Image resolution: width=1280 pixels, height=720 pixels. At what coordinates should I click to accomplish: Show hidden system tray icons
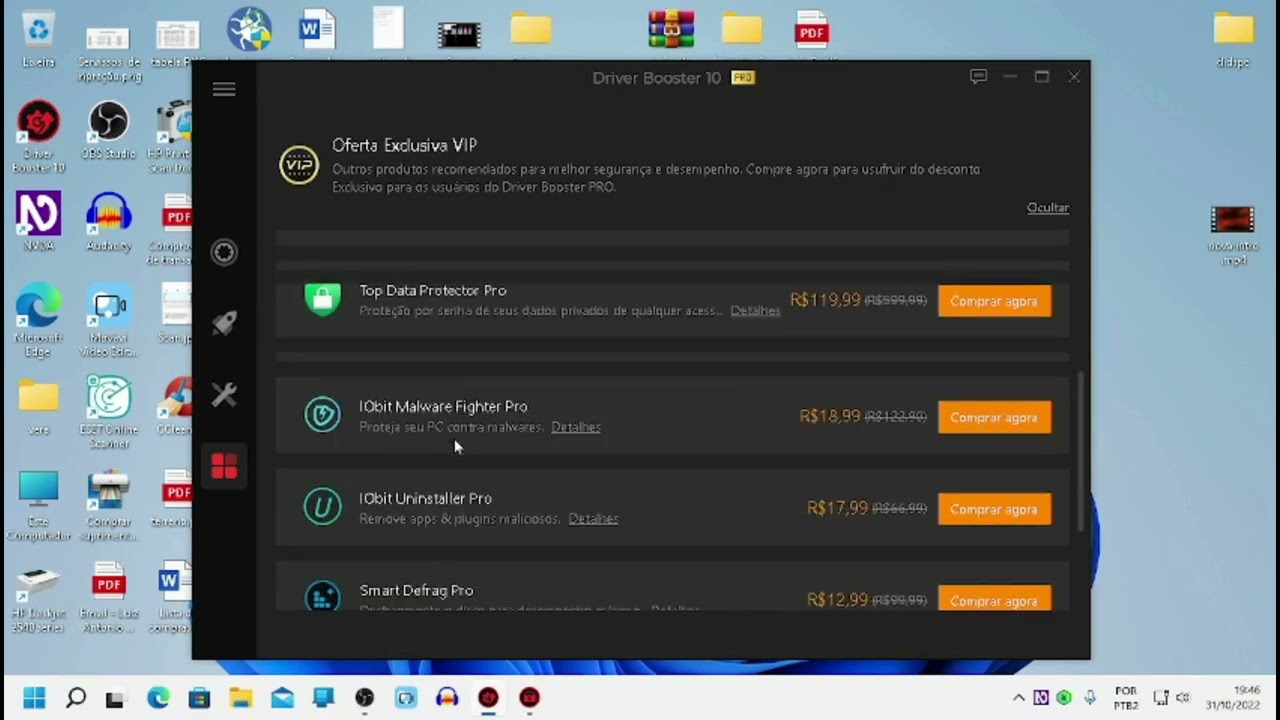[1019, 698]
